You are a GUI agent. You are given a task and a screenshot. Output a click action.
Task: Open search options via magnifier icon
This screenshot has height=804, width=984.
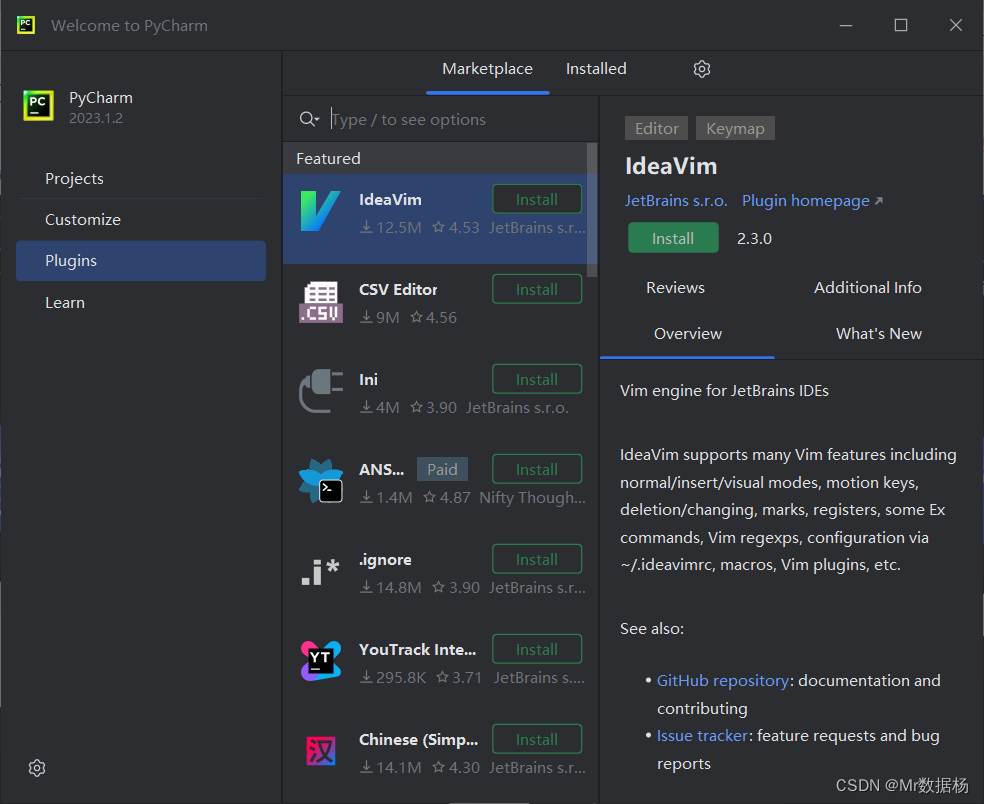(309, 119)
